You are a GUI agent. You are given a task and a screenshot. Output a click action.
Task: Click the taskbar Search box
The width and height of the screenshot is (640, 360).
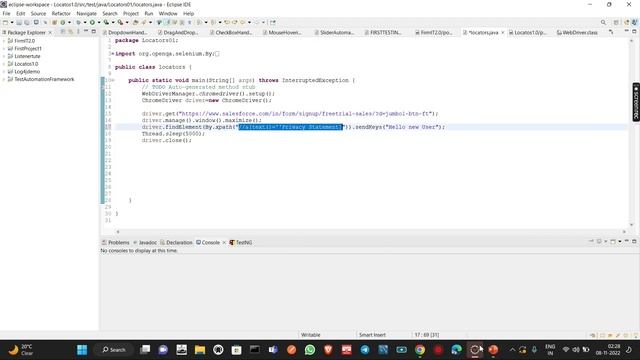coord(113,350)
